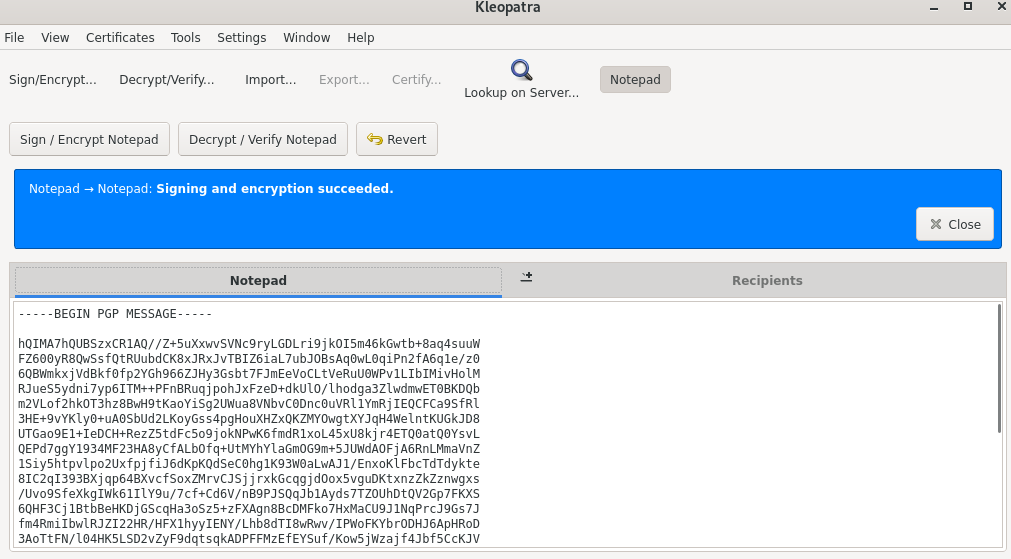1011x559 pixels.
Task: Click the Sign / Encrypt Notepad button
Action: click(x=90, y=139)
